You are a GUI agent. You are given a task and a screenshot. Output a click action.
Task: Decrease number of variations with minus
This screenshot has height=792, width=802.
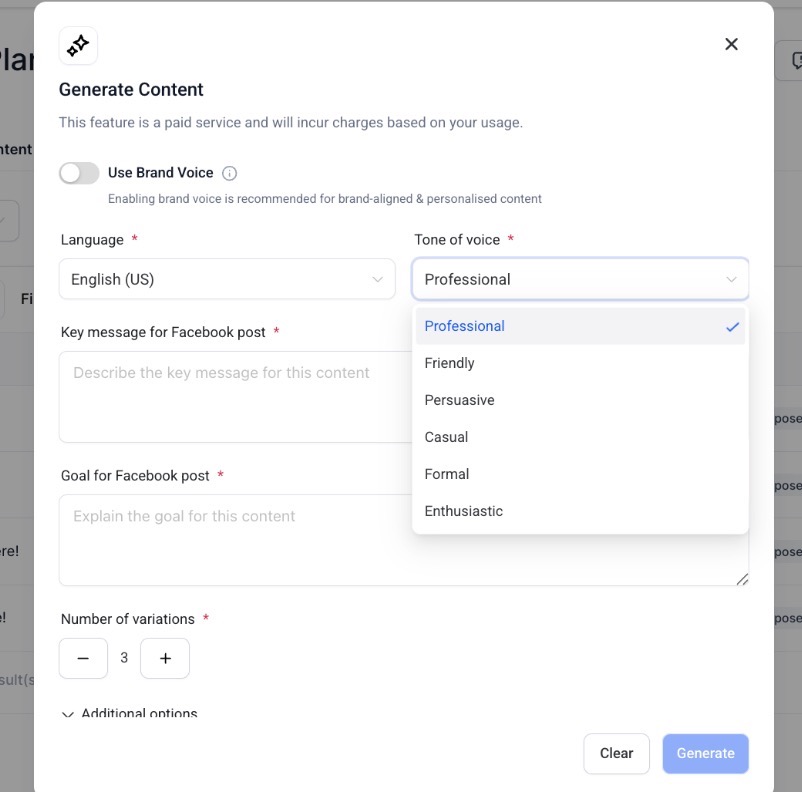[83, 658]
